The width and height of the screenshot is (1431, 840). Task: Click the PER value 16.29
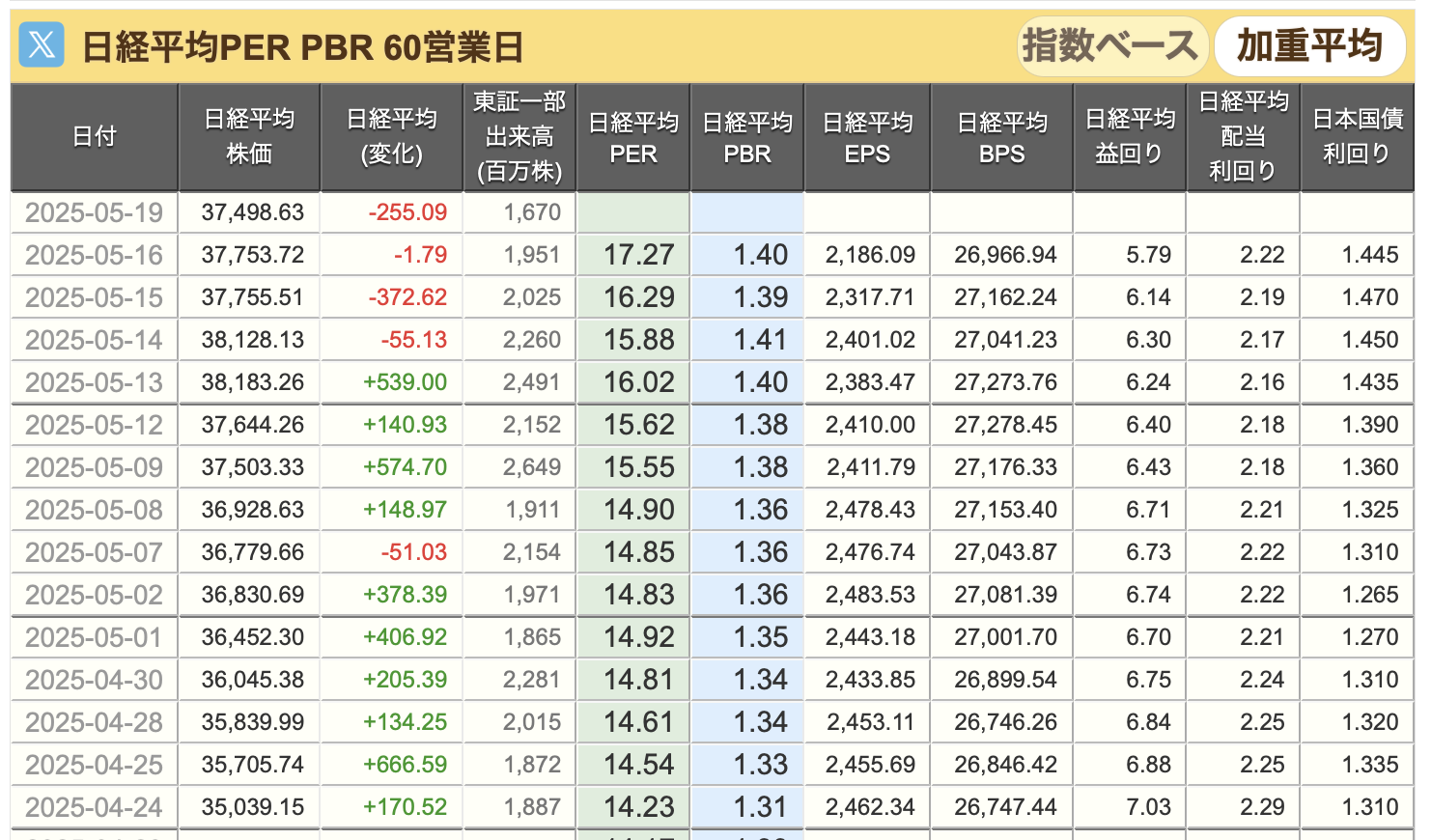[639, 297]
